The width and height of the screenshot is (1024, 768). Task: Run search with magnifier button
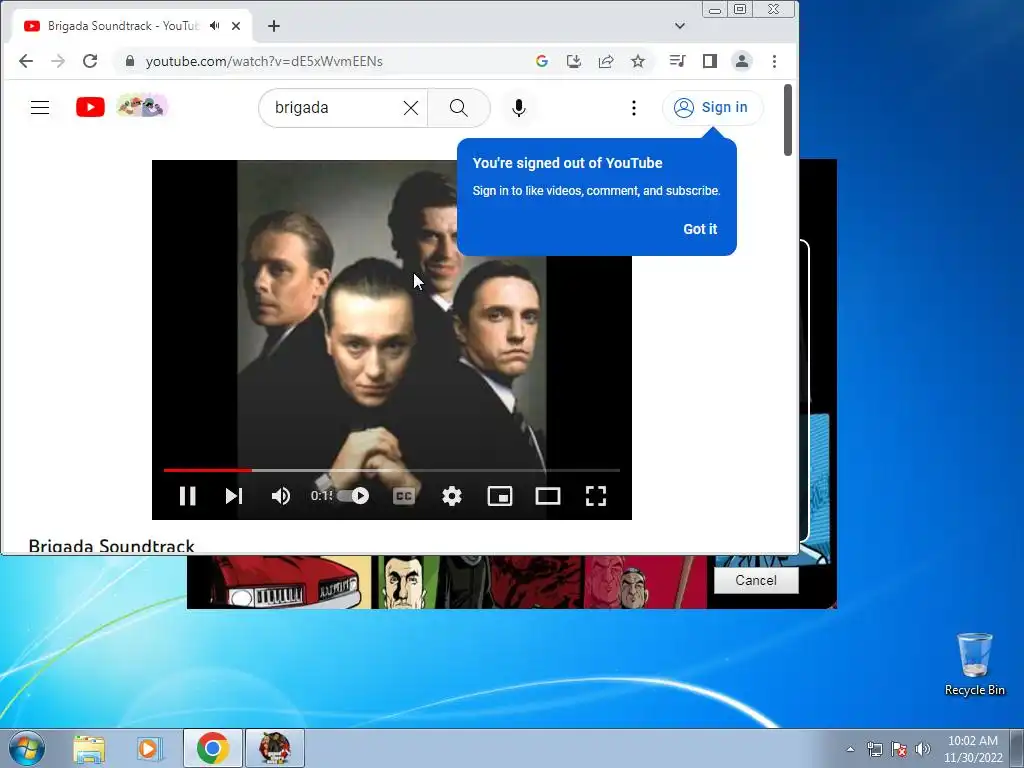458,108
